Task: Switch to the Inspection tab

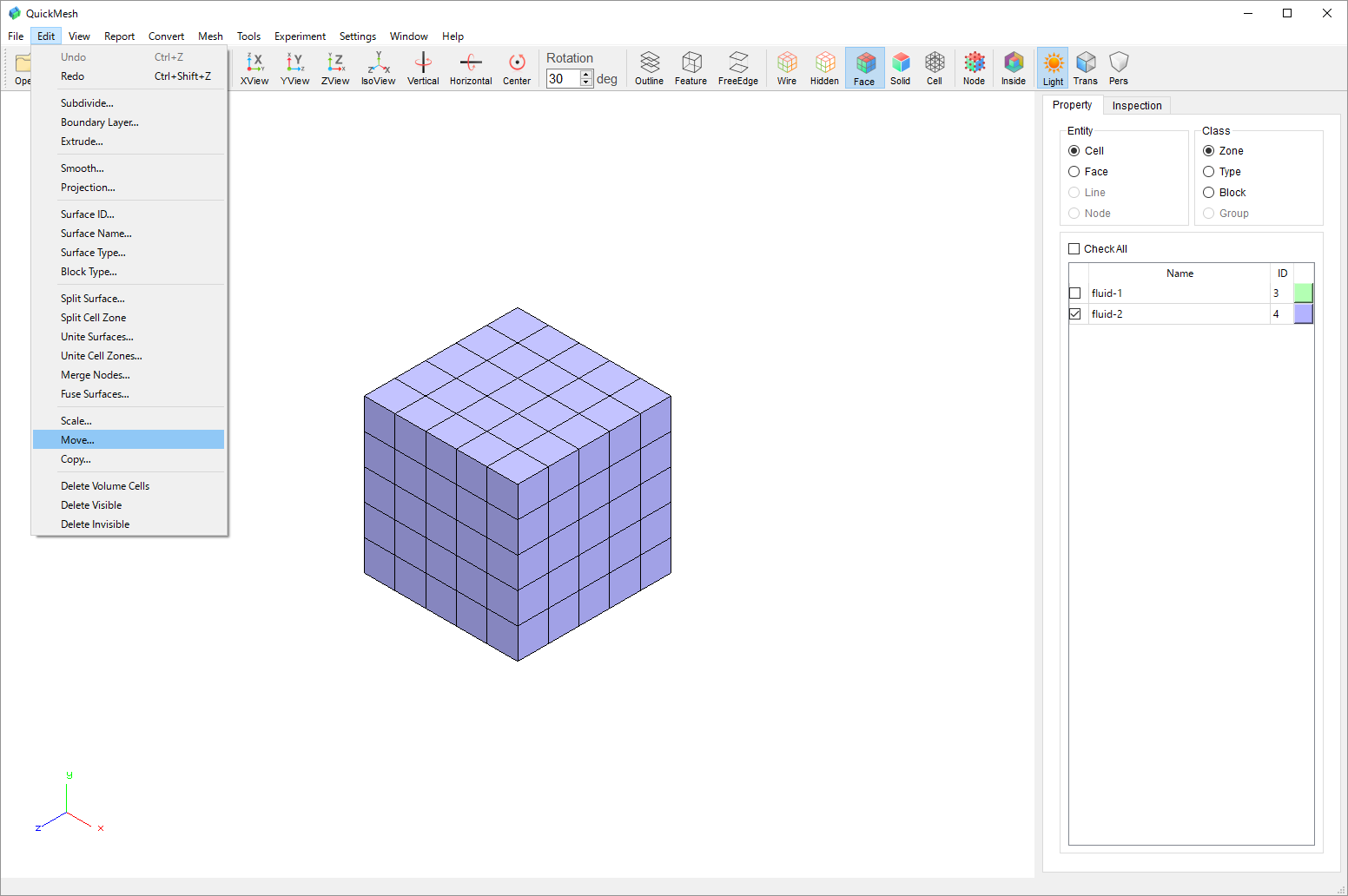Action: click(x=1137, y=106)
